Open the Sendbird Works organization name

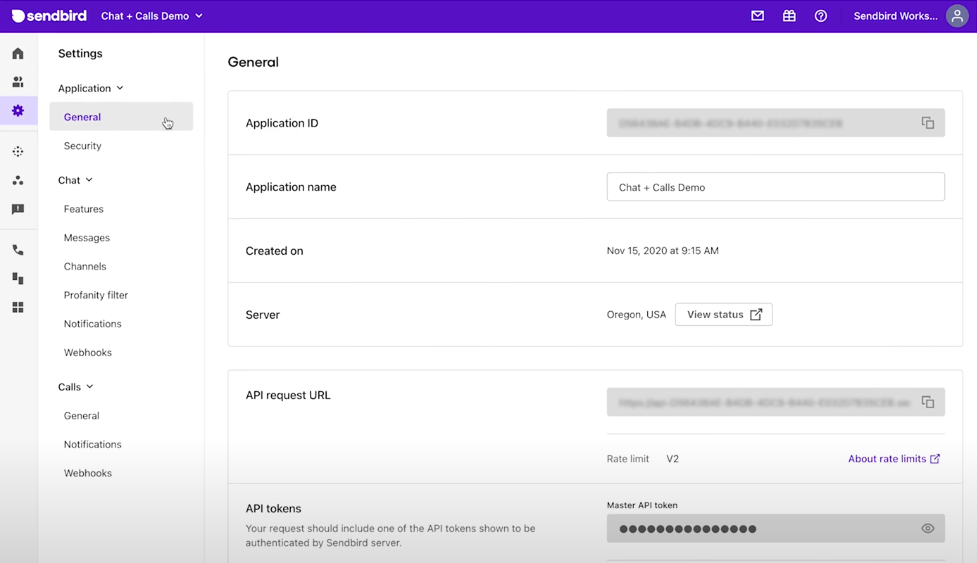895,16
